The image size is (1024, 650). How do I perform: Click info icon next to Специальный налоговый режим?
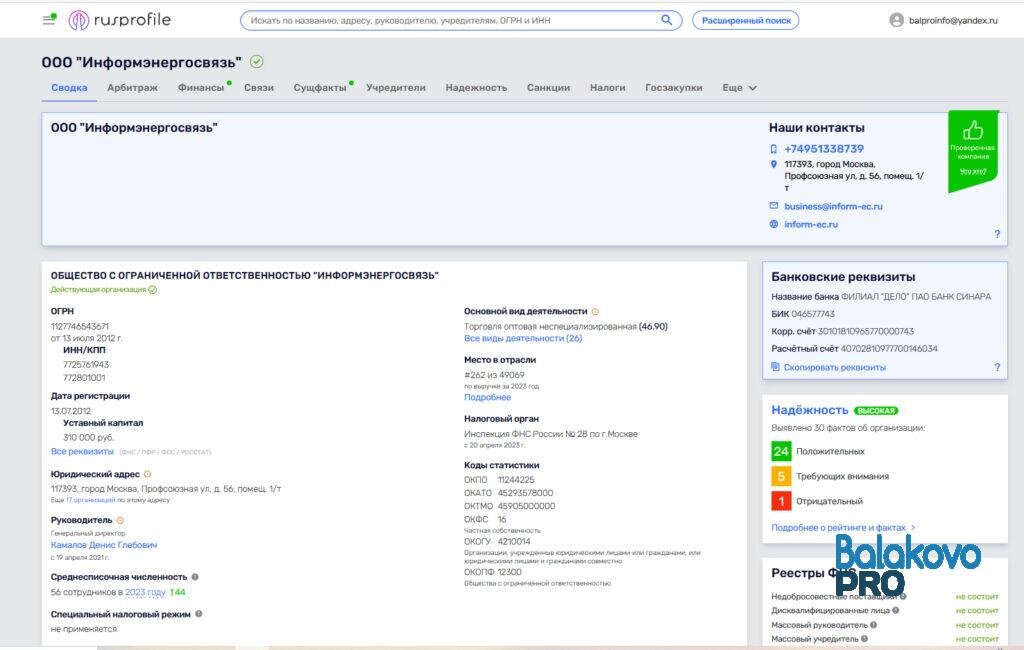tap(199, 614)
